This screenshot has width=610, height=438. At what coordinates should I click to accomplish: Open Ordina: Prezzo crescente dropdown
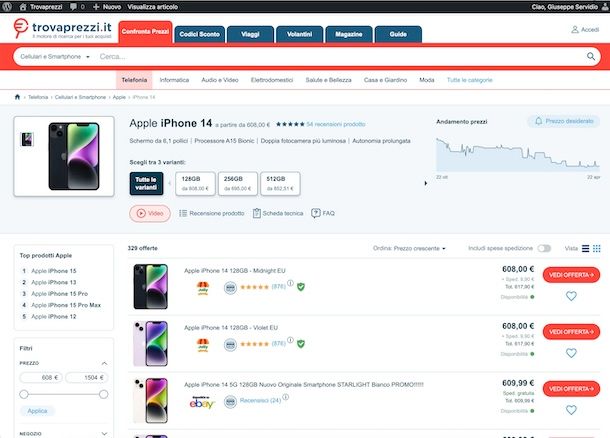409,248
